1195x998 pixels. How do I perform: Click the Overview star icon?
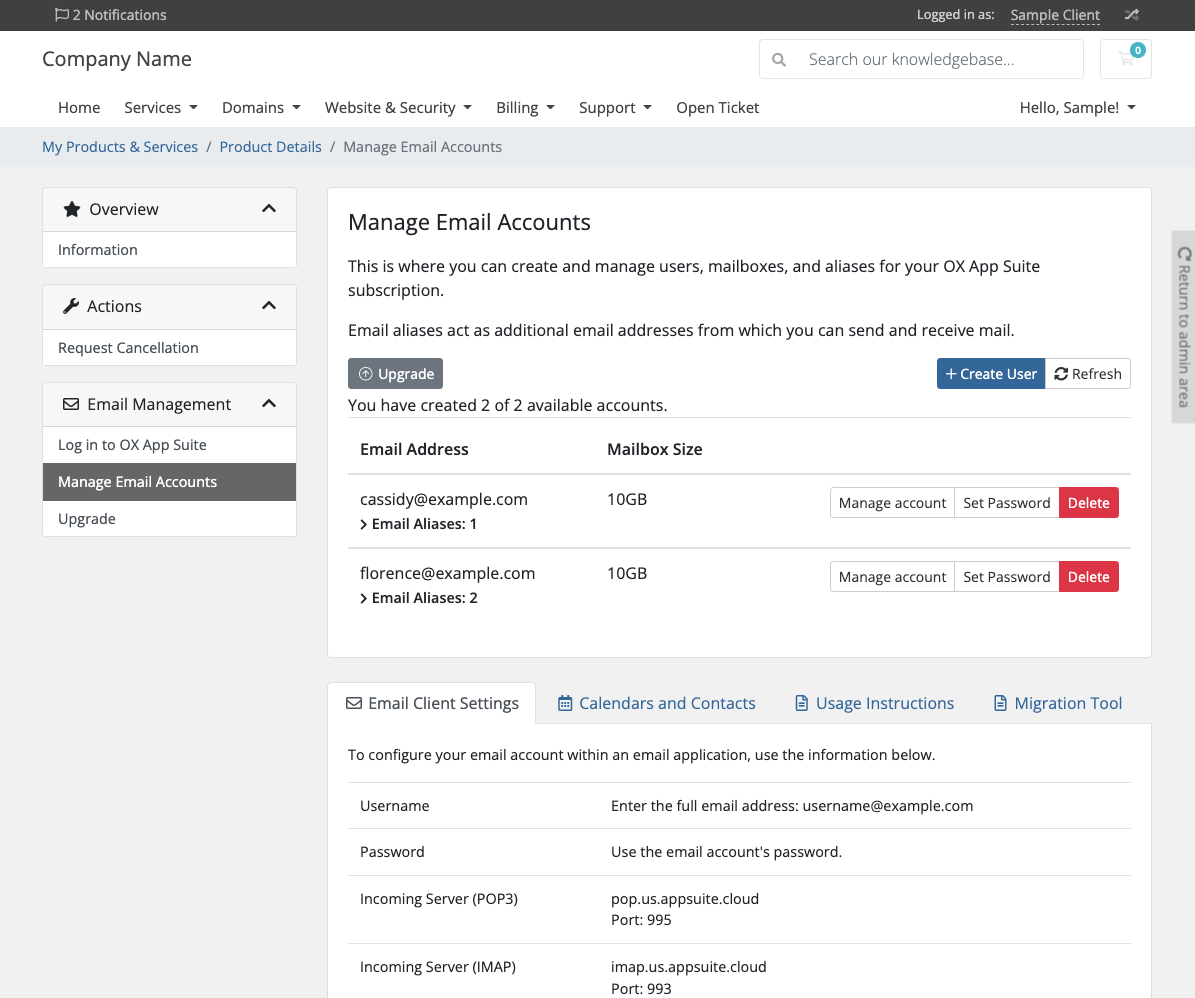72,210
